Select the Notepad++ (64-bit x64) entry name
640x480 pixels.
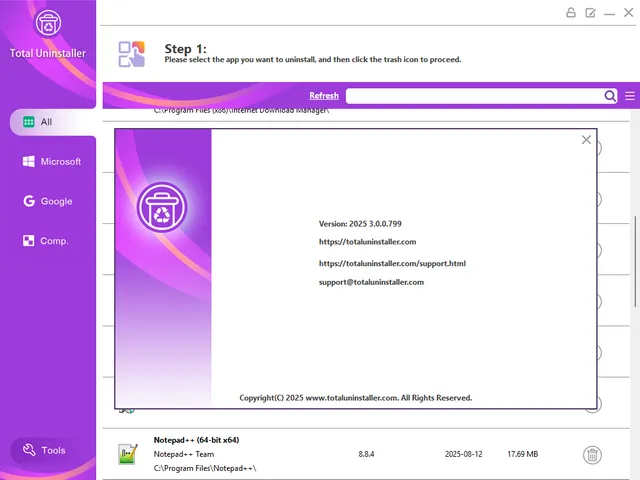click(x=196, y=440)
